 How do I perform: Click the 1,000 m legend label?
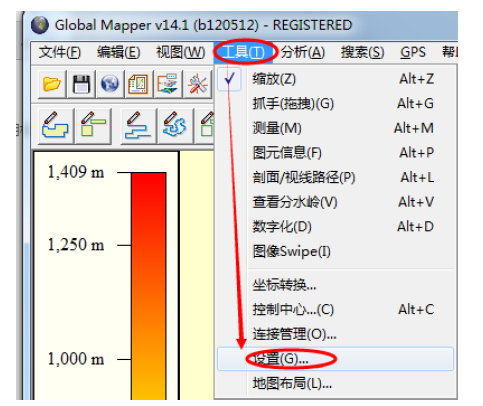[76, 359]
